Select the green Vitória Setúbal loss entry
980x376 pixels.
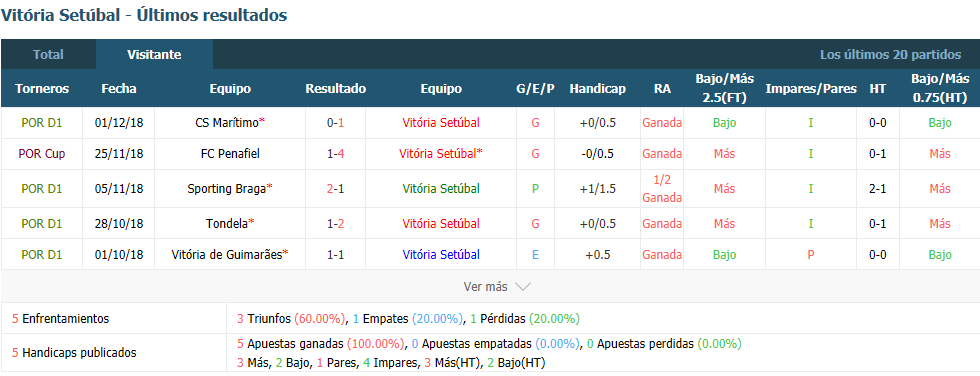441,188
